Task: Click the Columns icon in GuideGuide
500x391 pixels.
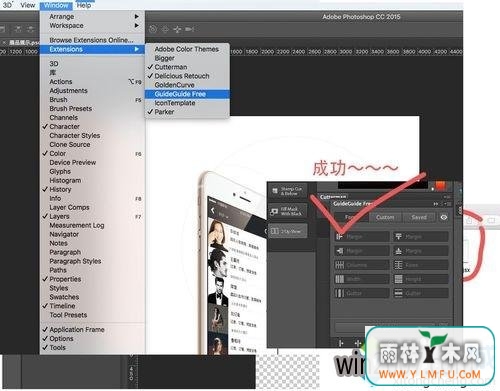Action: coord(339,265)
